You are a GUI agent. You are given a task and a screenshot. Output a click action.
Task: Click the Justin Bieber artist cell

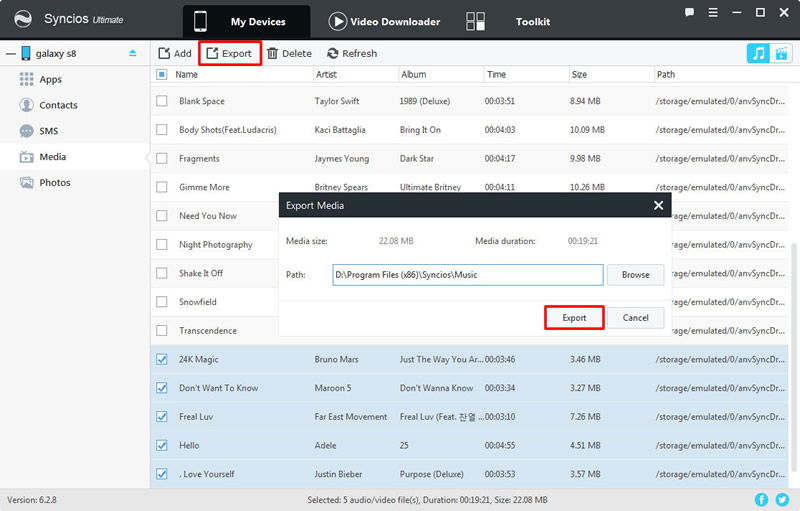tap(338, 474)
